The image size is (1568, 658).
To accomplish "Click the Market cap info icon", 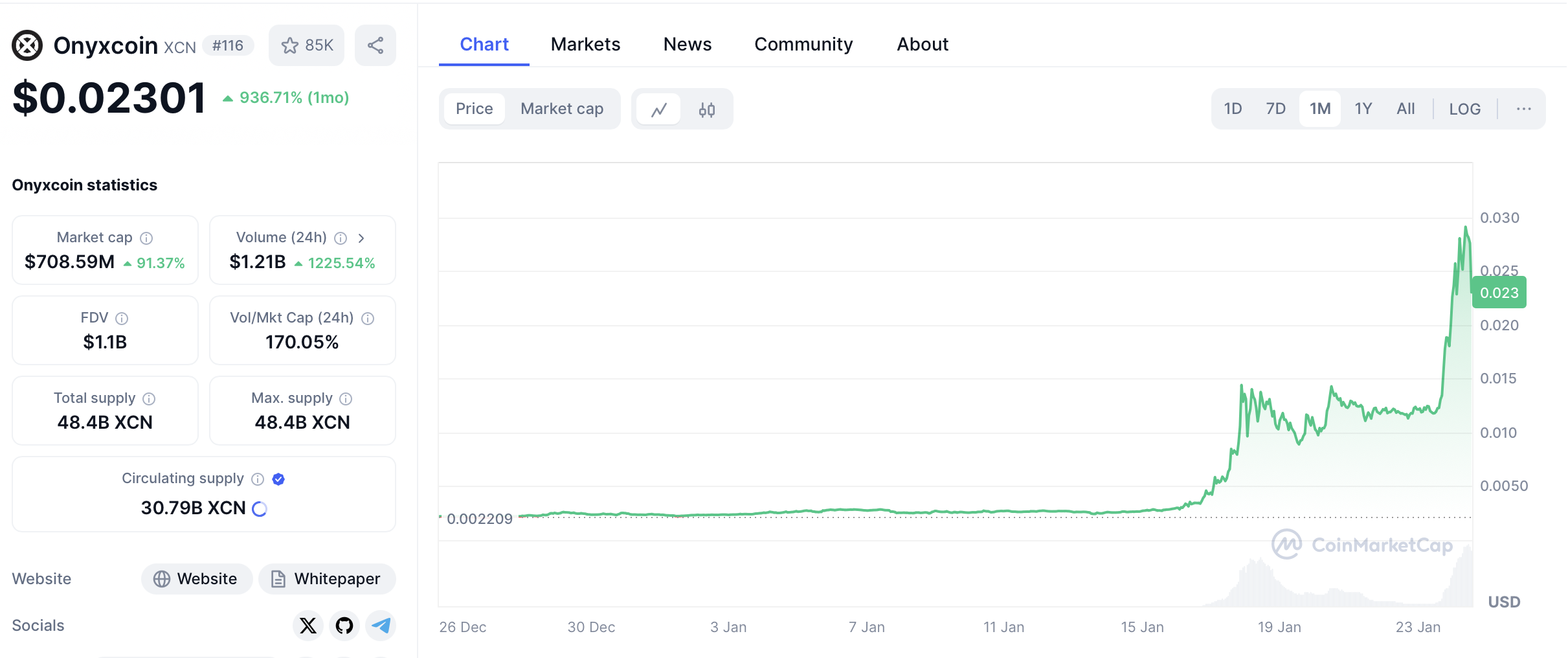I will coord(147,238).
